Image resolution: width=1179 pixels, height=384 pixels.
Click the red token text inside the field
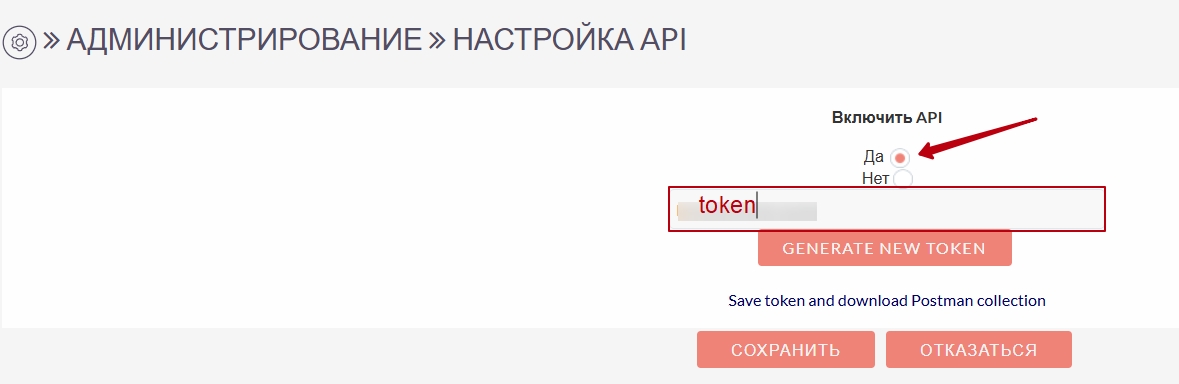coord(726,205)
